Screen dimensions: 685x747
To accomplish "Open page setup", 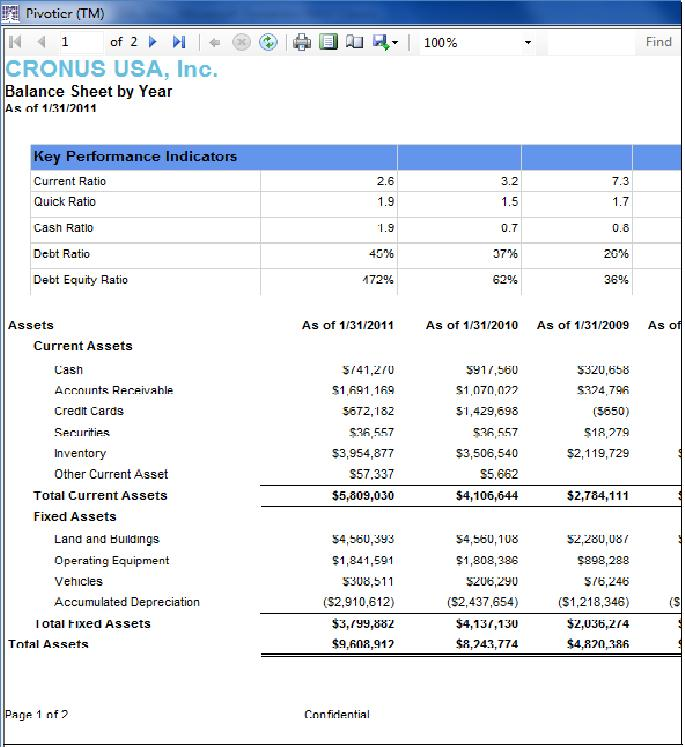I will [x=354, y=42].
